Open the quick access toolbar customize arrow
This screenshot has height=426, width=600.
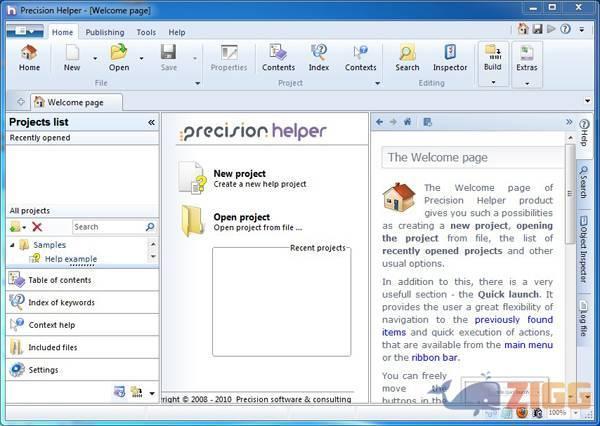pos(582,29)
